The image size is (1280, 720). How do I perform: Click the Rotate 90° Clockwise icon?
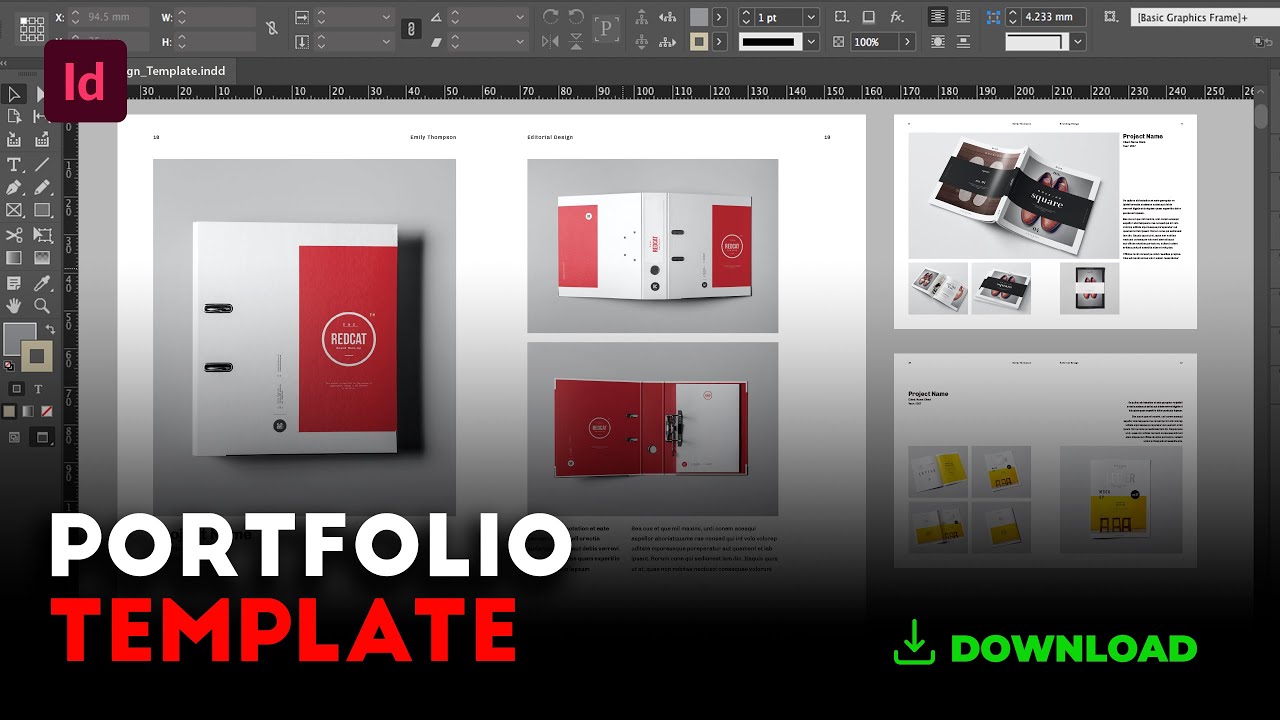coord(550,17)
